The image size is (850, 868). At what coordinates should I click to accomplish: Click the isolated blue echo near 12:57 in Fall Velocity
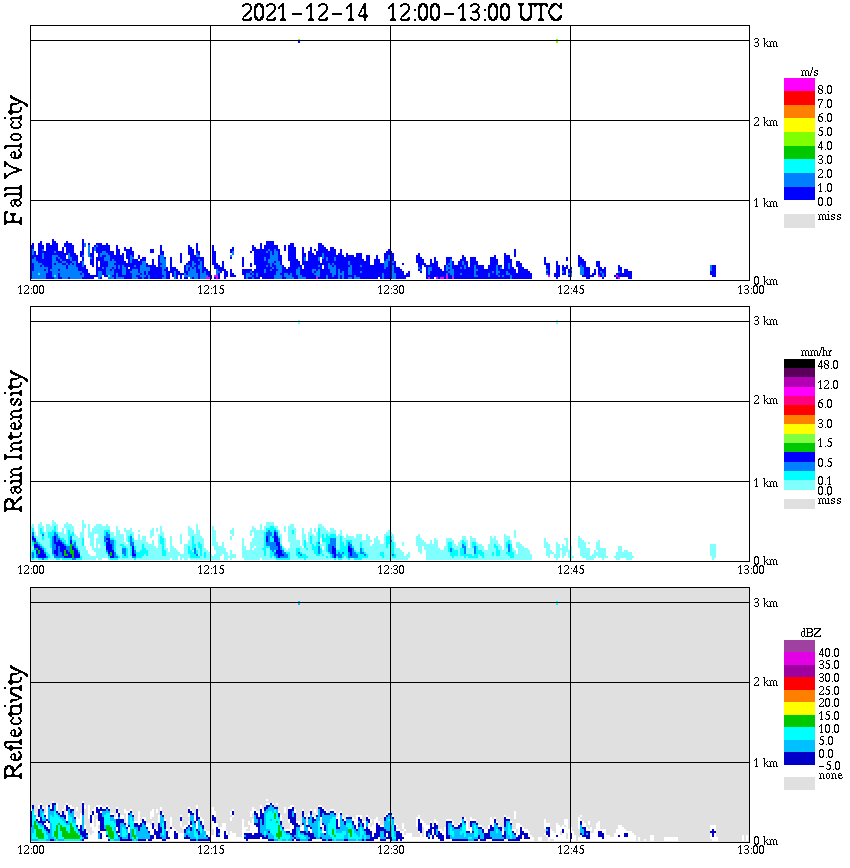click(713, 271)
